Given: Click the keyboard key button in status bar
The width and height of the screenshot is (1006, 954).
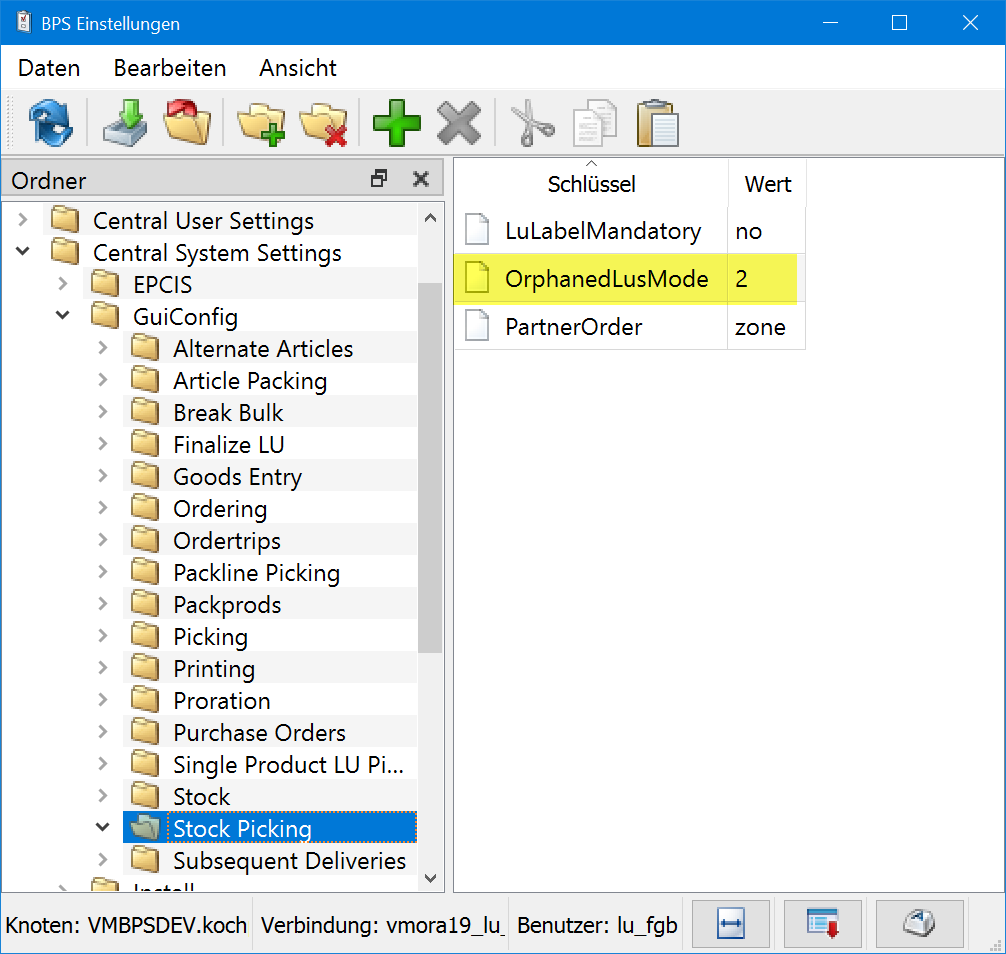Looking at the screenshot, I should tap(919, 924).
